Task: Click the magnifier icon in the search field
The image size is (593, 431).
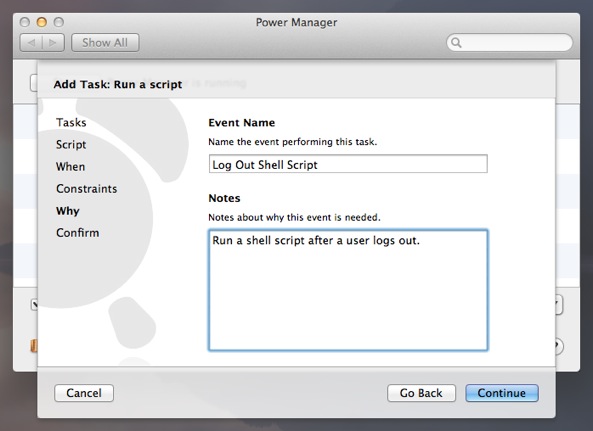Action: (456, 42)
